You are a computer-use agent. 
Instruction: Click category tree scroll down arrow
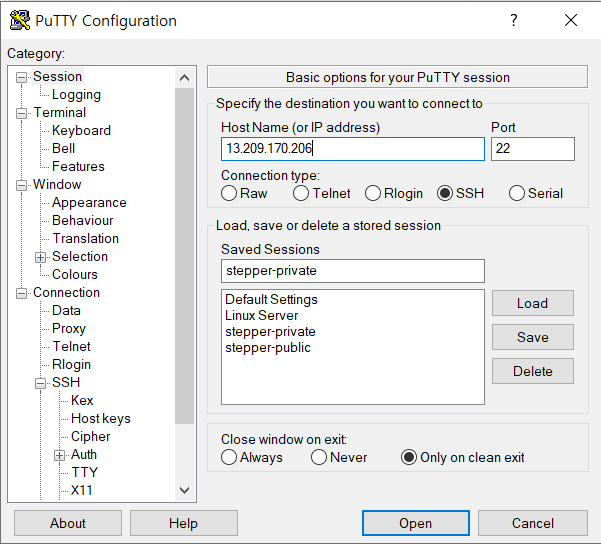click(x=184, y=490)
